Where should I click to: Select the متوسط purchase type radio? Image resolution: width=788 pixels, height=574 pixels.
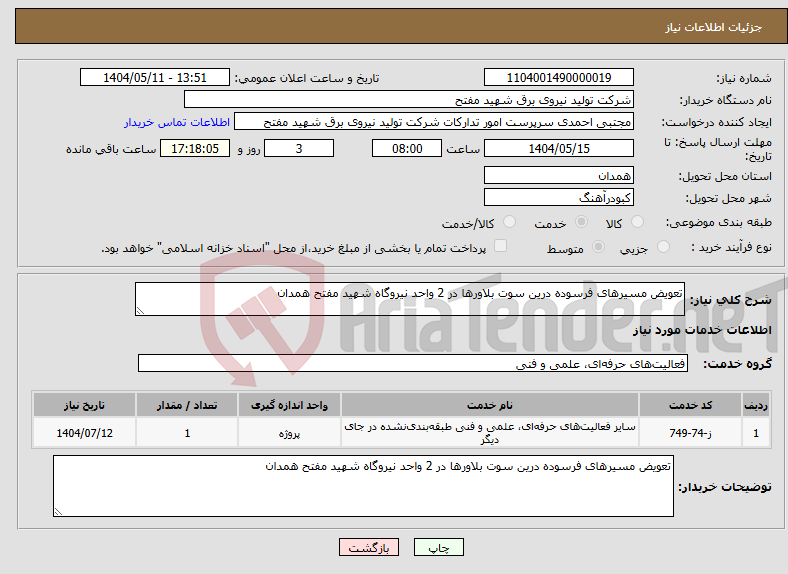pyautogui.click(x=598, y=246)
